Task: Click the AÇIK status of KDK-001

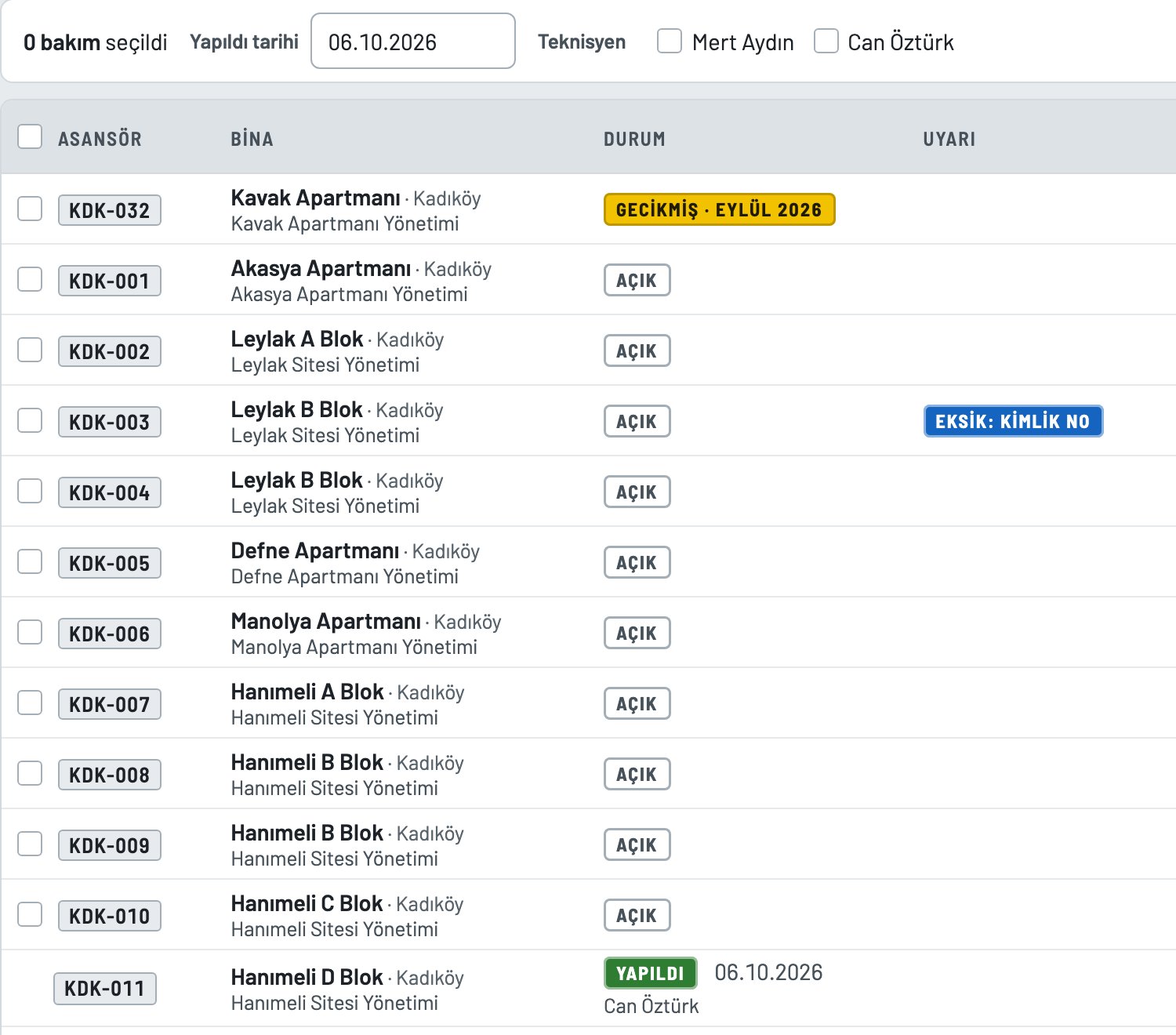Action: (637, 280)
